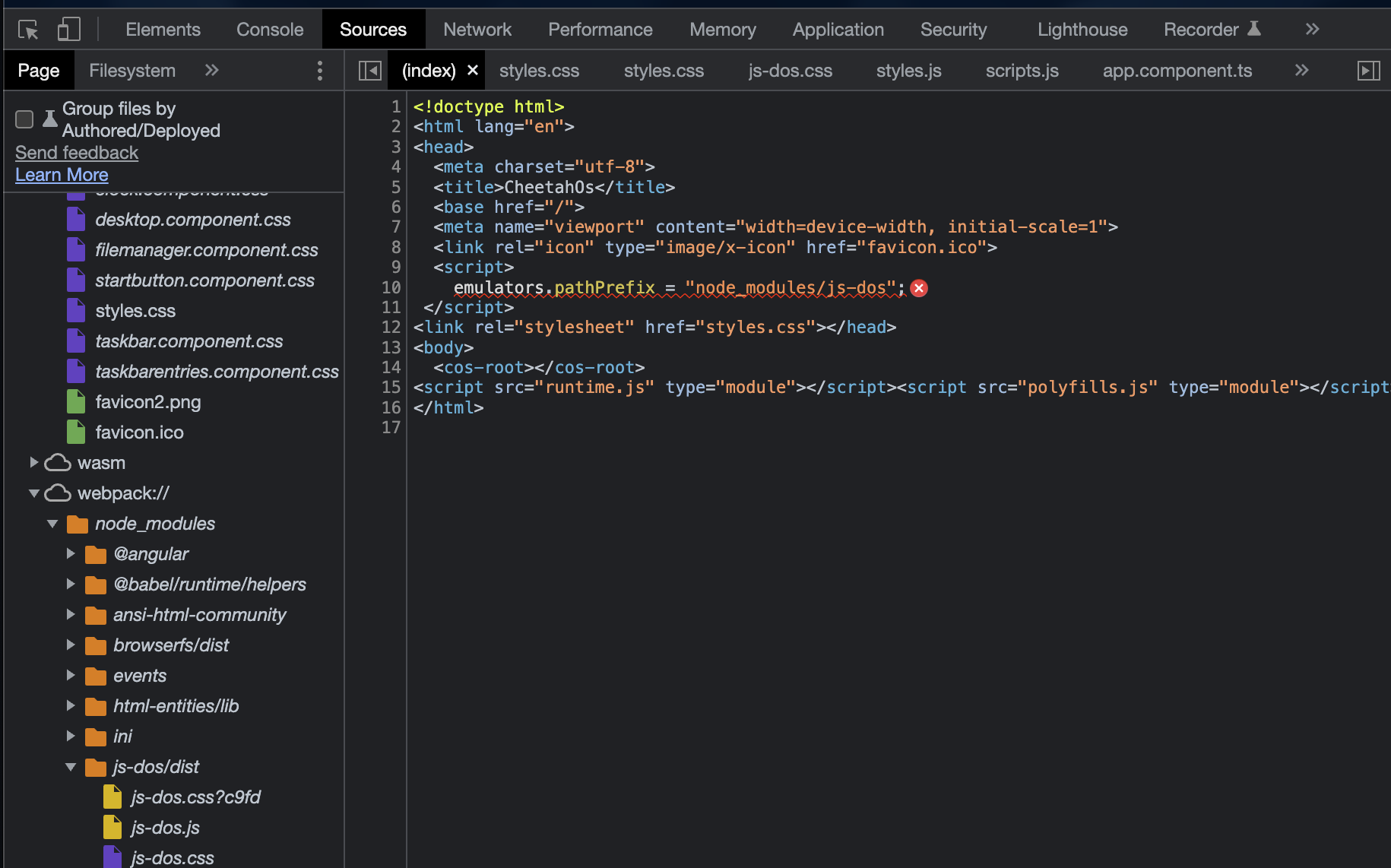1391x868 pixels.
Task: Expand the ansi-html-community folder
Action: [71, 614]
